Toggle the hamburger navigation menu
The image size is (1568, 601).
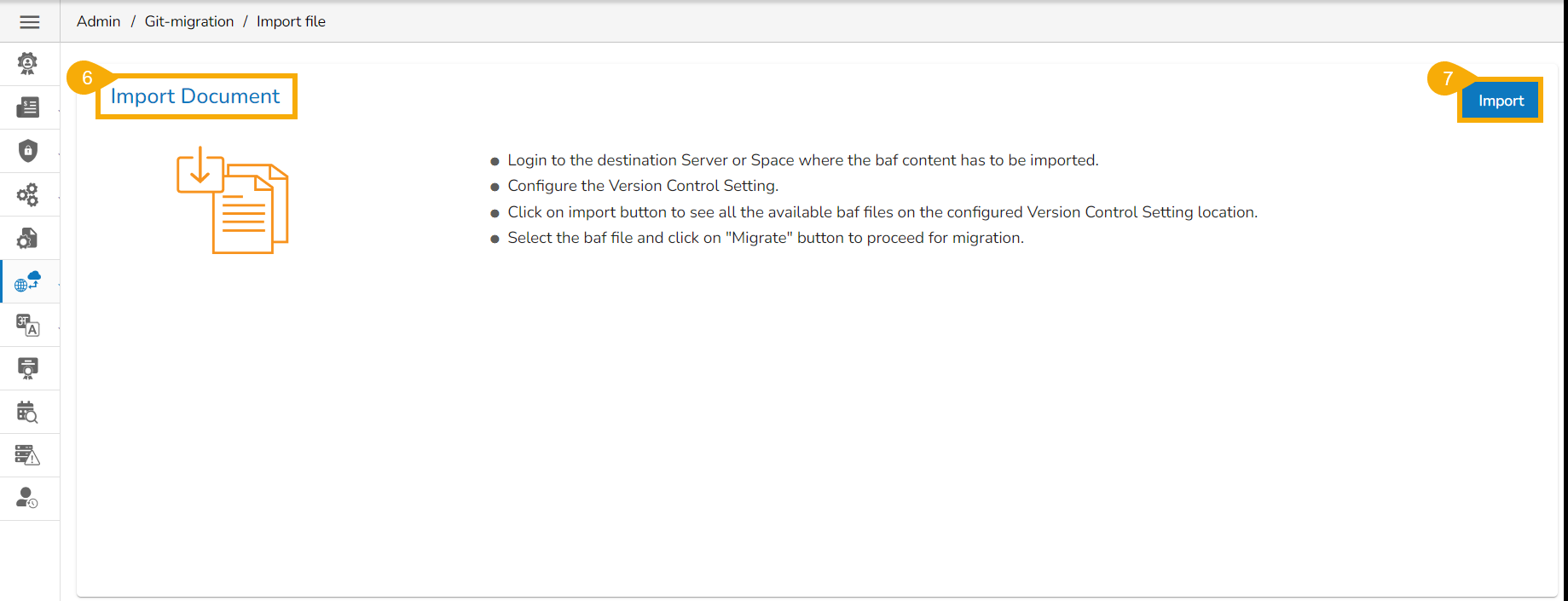30,22
